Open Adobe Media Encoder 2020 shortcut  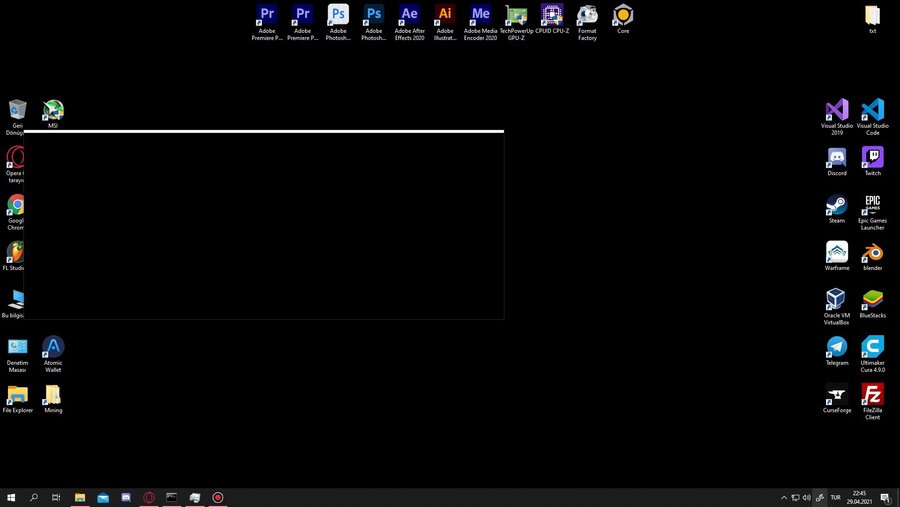[480, 22]
